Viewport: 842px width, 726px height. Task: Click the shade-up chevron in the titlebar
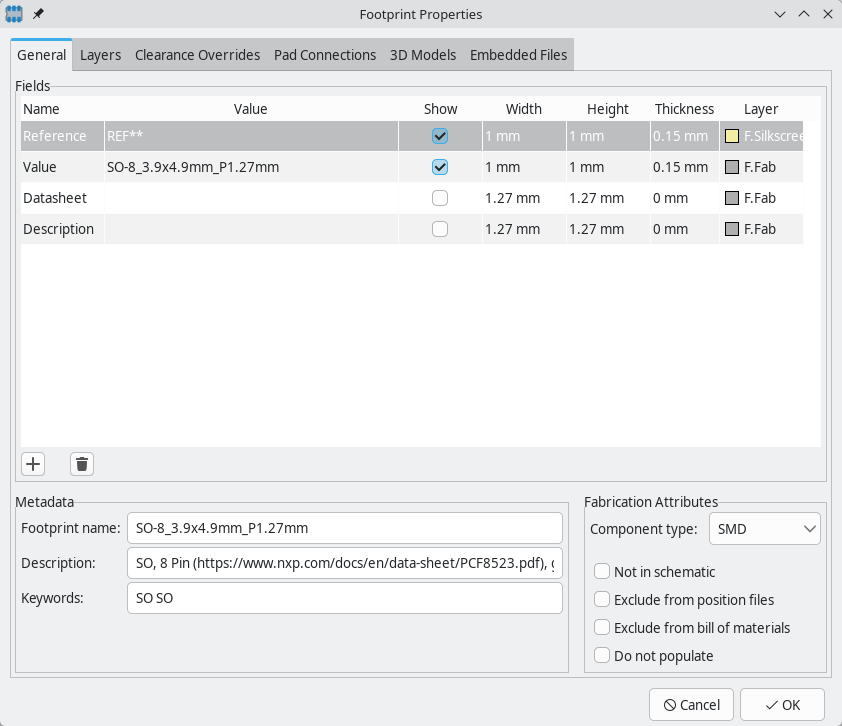[803, 14]
